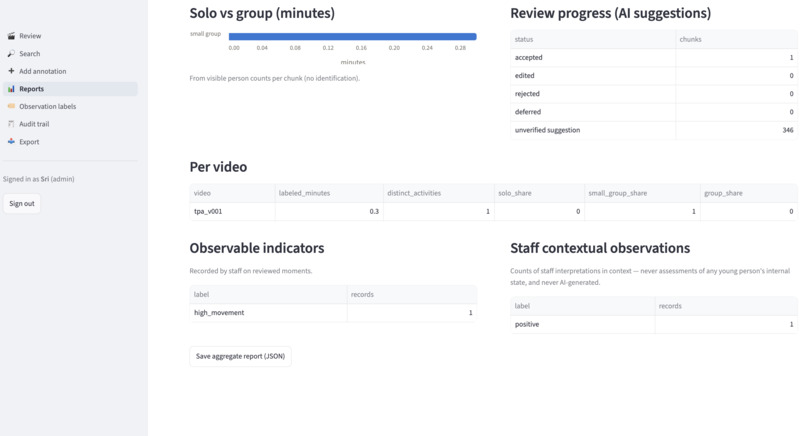
Task: Select the high_movement label cell
Action: click(268, 313)
